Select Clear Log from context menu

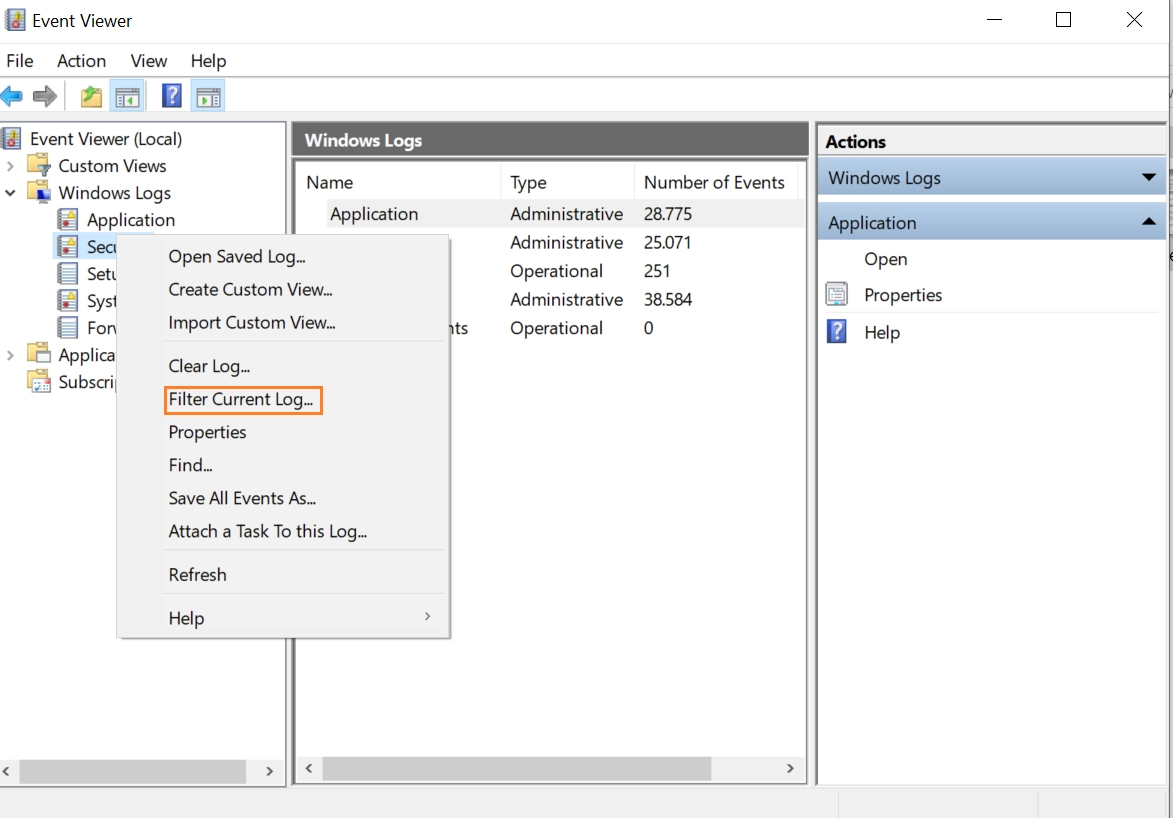point(209,366)
